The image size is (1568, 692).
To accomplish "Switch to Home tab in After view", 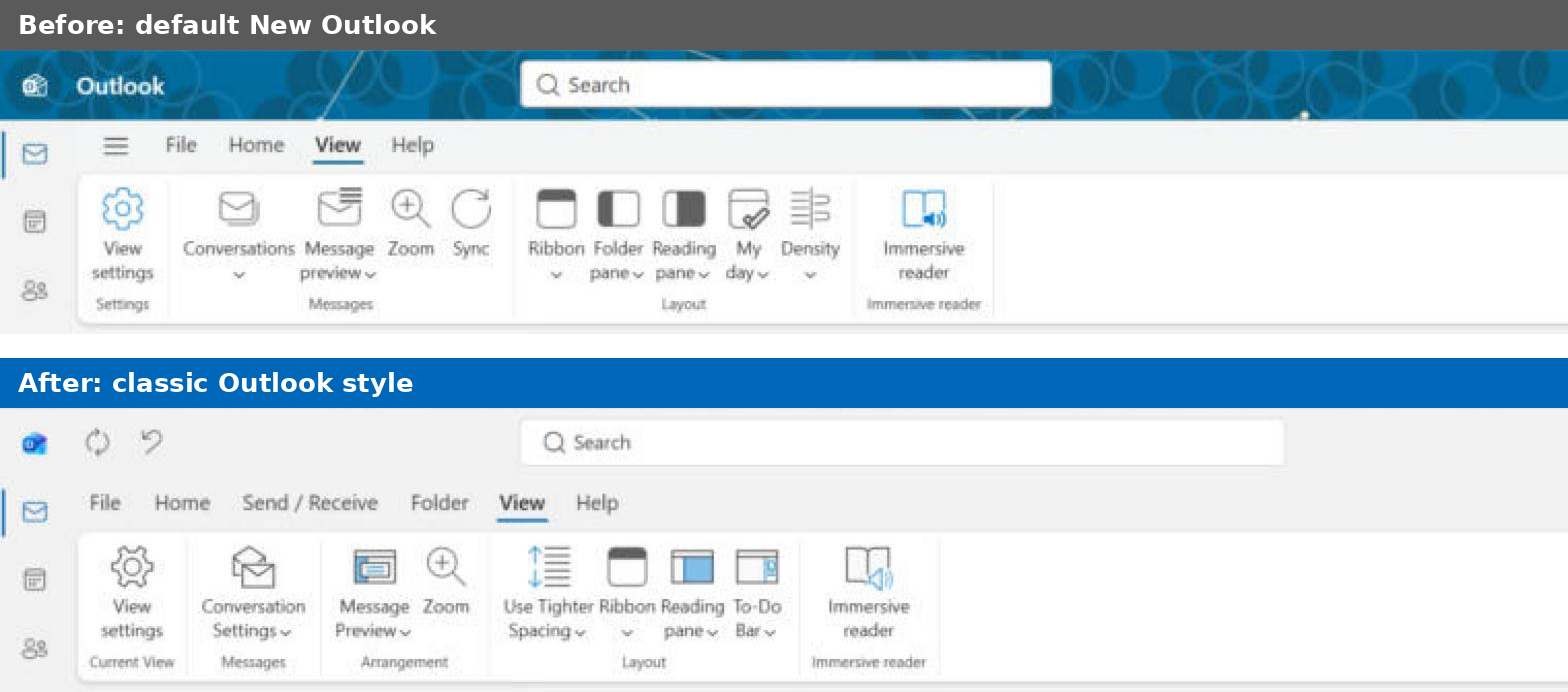I will 182,503.
